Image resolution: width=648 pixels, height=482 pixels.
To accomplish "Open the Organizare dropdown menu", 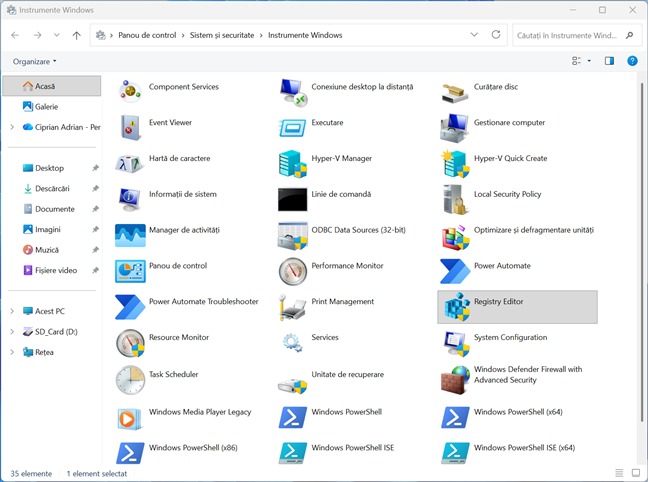I will [x=34, y=62].
